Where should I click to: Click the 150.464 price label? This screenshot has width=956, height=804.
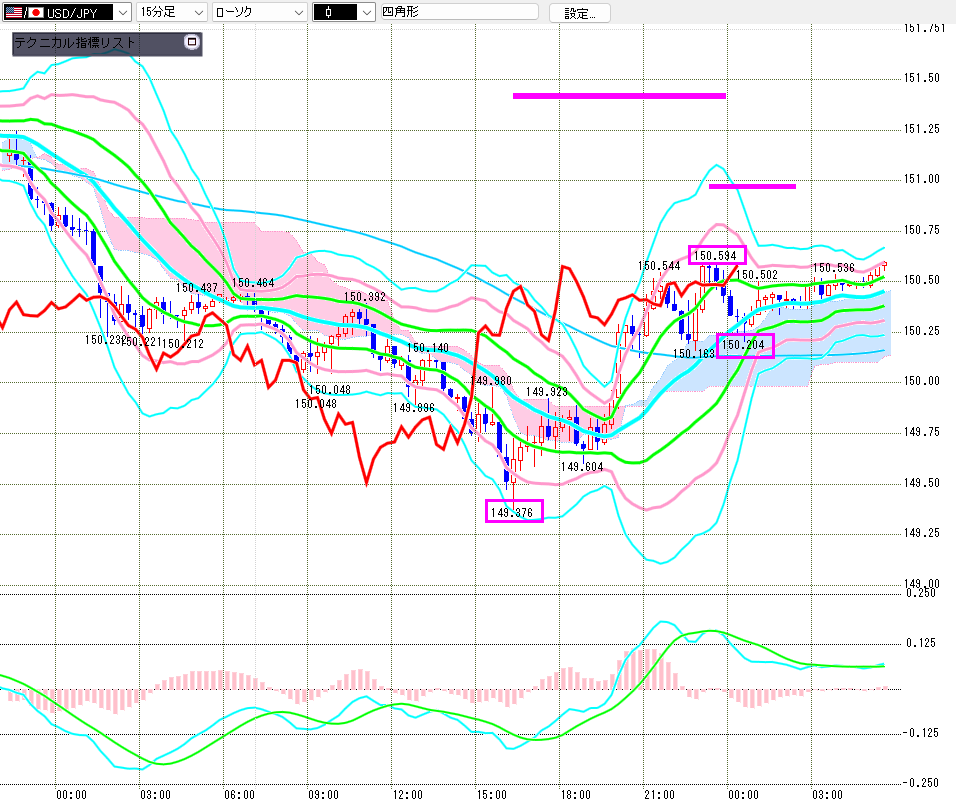(x=253, y=284)
